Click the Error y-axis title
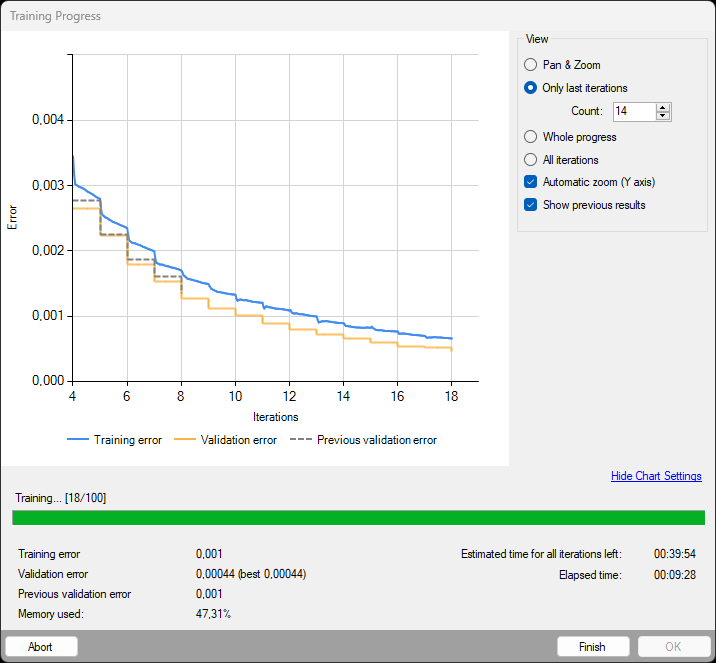716x663 pixels. (13, 218)
